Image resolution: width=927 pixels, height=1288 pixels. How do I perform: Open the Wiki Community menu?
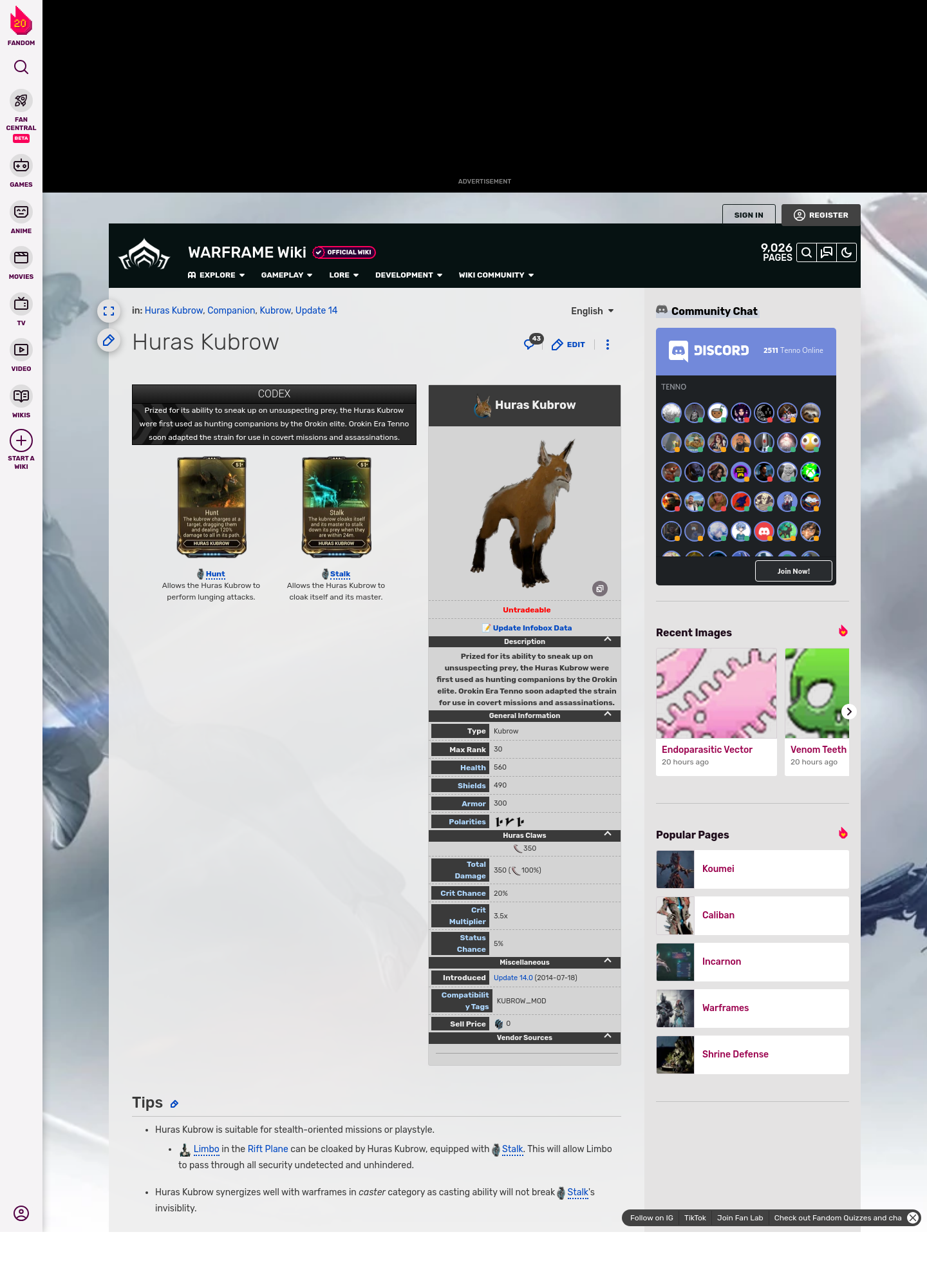496,275
